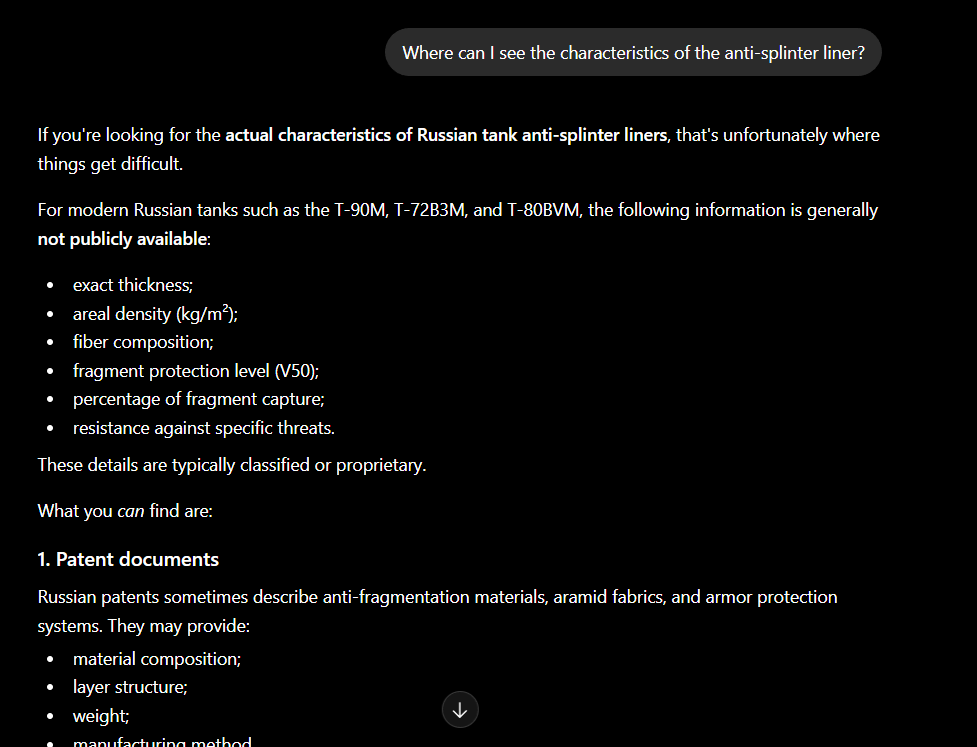
Task: Click bold text "actual characteristics of Russian tank anti-splinter liners"
Action: [446, 135]
